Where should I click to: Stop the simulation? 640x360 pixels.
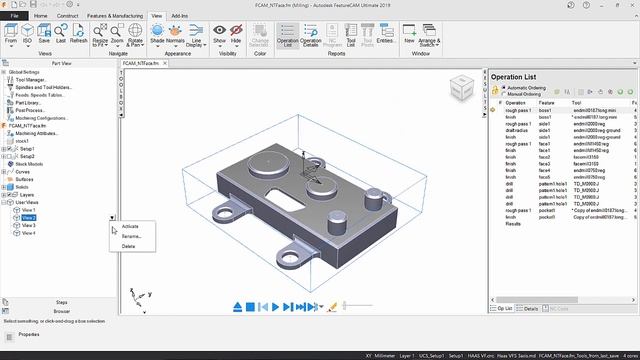[x=250, y=307]
